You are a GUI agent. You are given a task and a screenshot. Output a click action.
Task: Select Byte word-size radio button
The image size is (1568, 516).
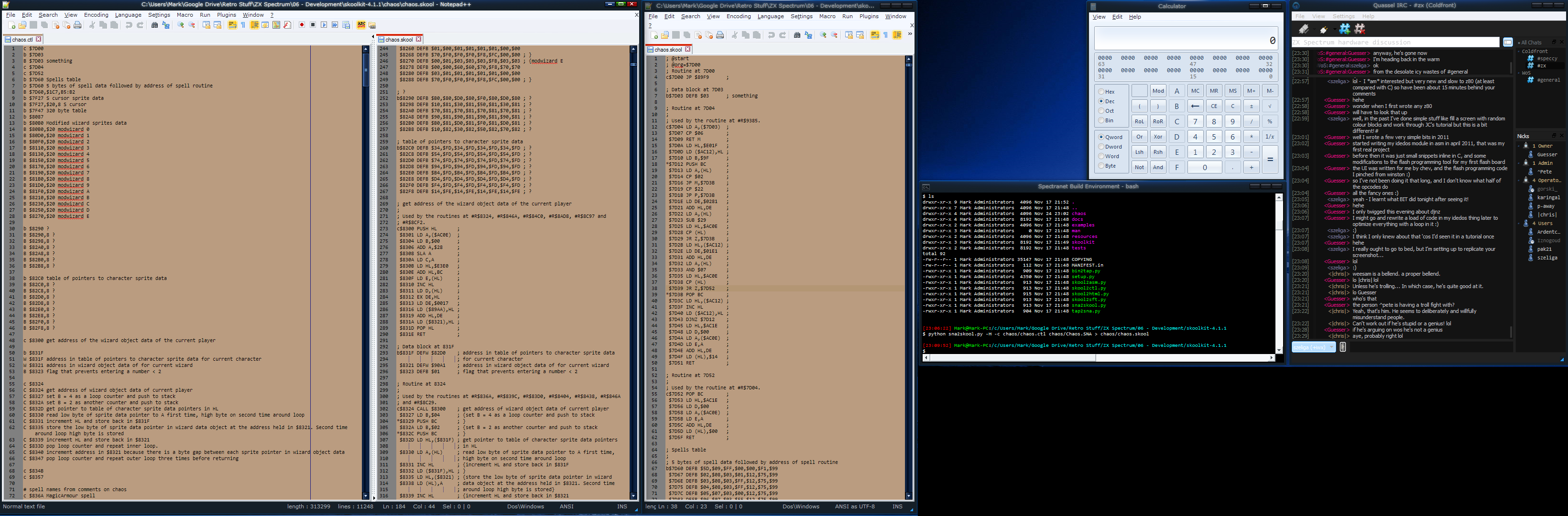pyautogui.click(x=1101, y=165)
